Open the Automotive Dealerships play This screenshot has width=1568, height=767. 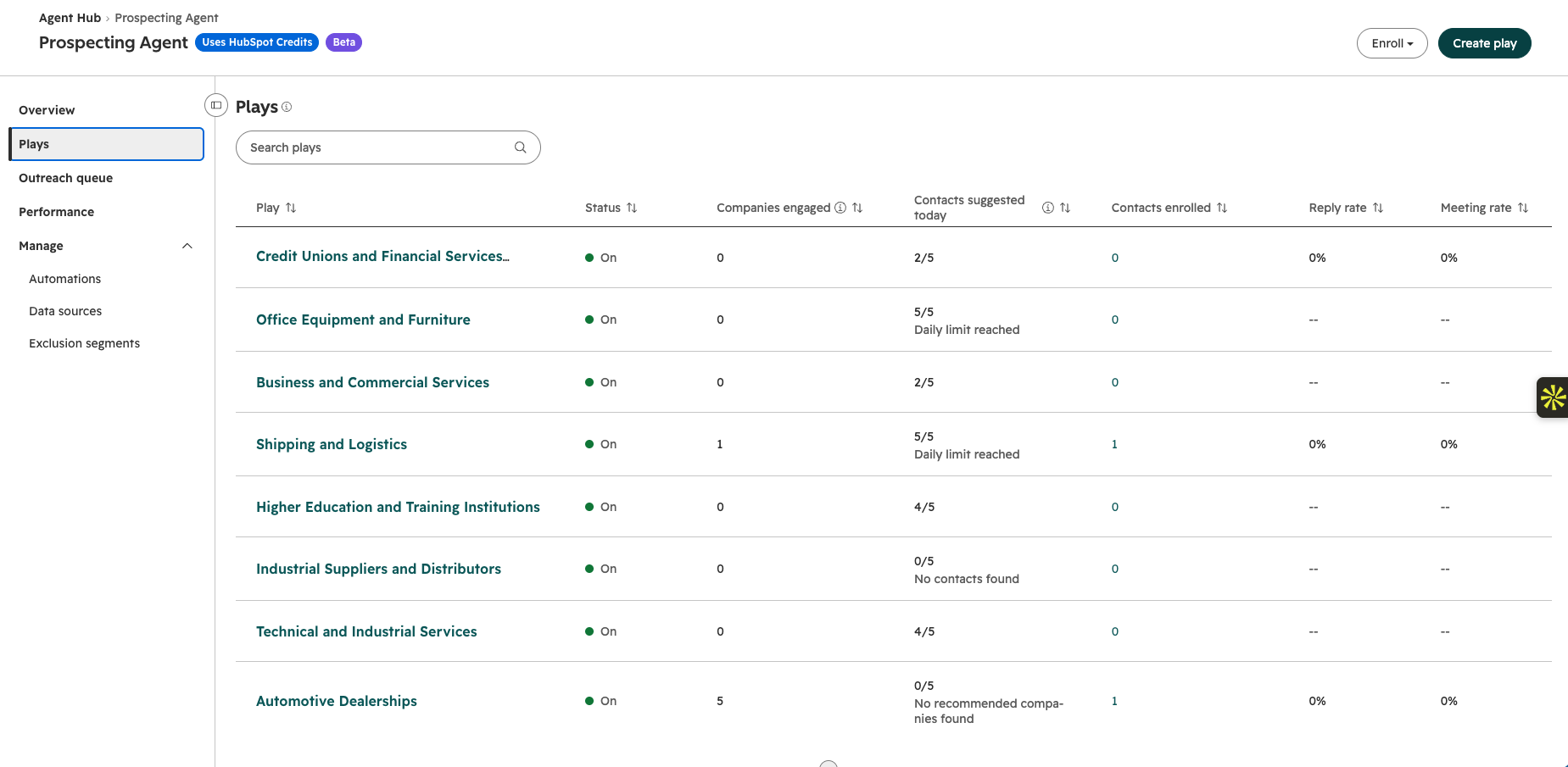(x=337, y=701)
